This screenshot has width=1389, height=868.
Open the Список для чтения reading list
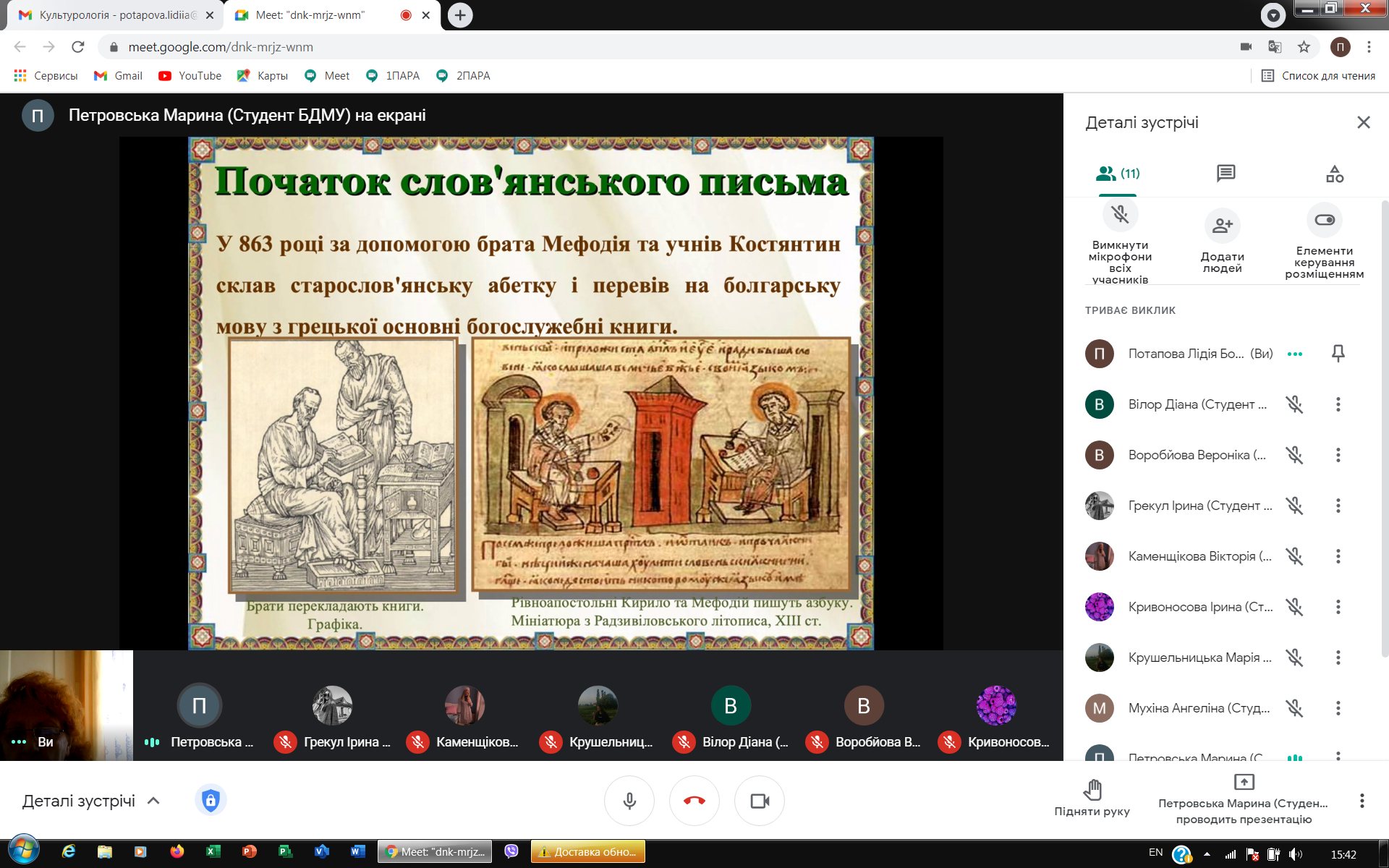1318,76
